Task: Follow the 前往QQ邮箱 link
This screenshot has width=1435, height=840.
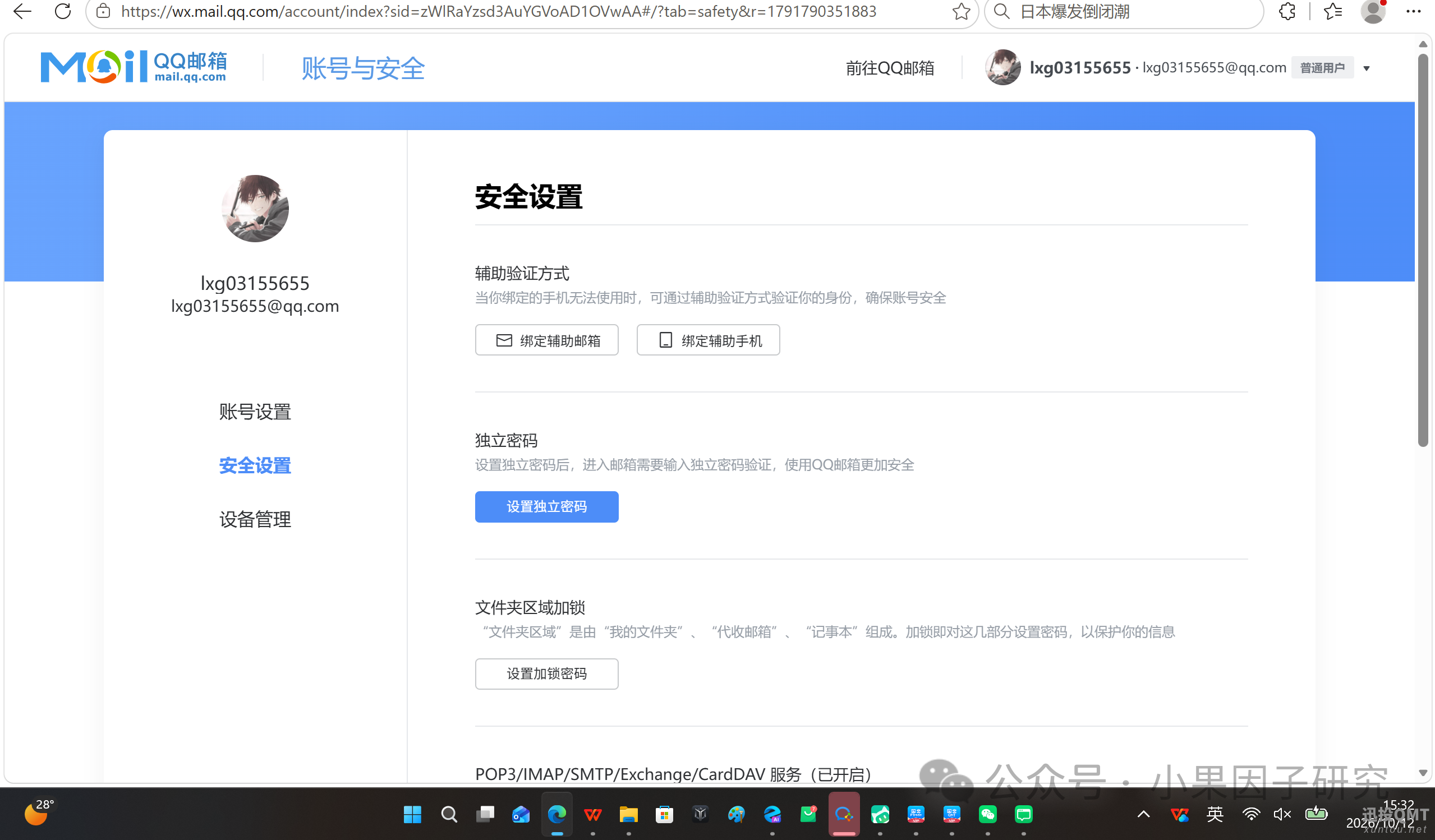Action: pos(890,68)
